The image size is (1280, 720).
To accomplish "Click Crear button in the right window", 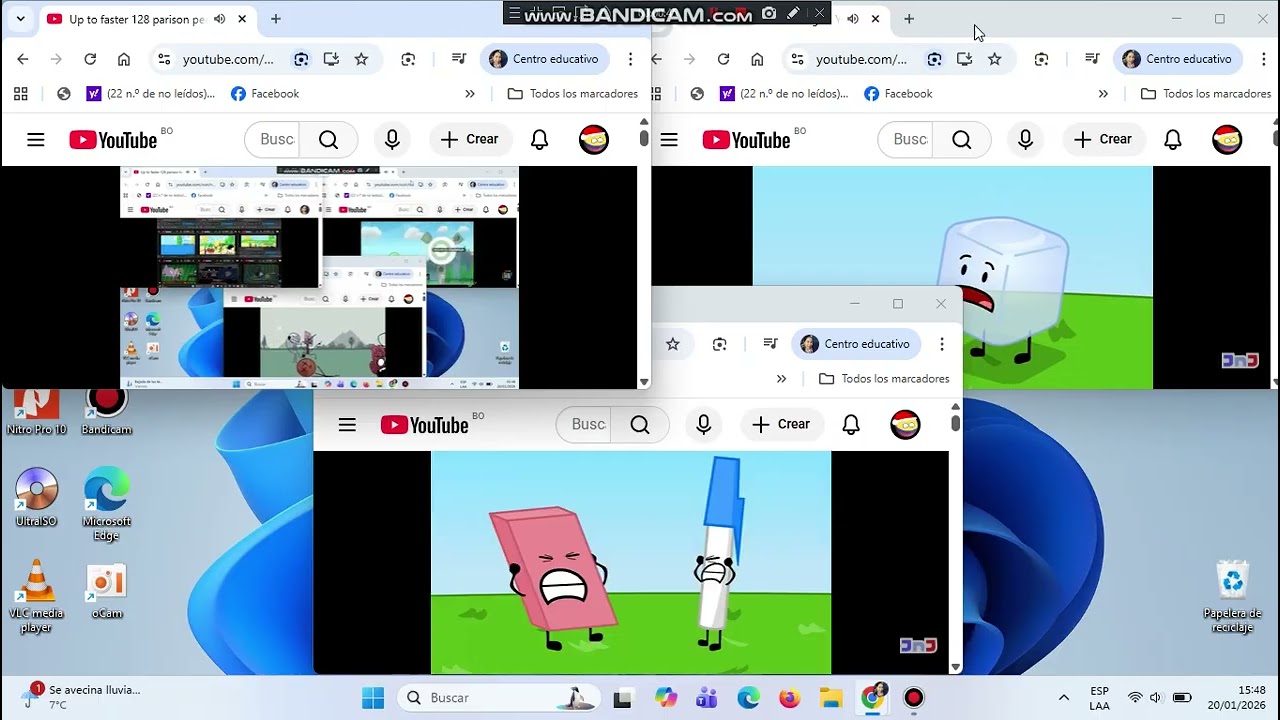I will pyautogui.click(x=1103, y=140).
